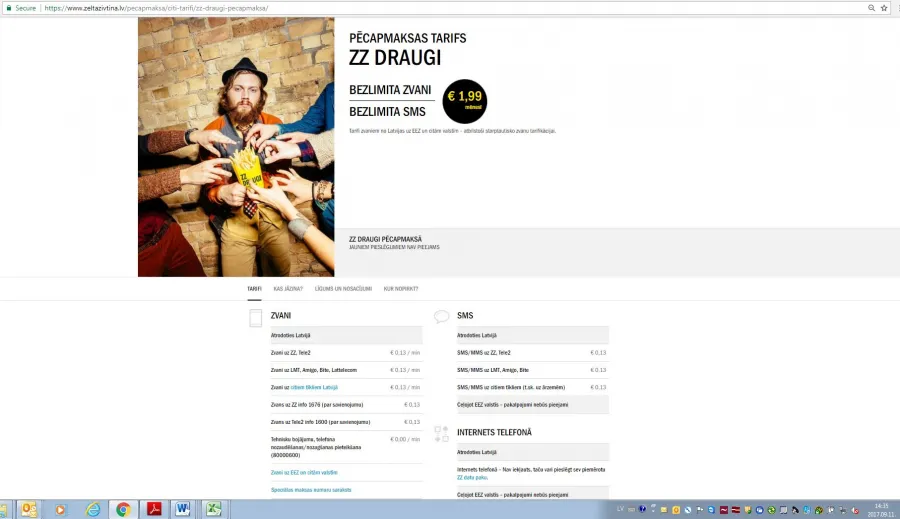Click the Secure padlock in address bar
900x519 pixels.
tap(9, 8)
